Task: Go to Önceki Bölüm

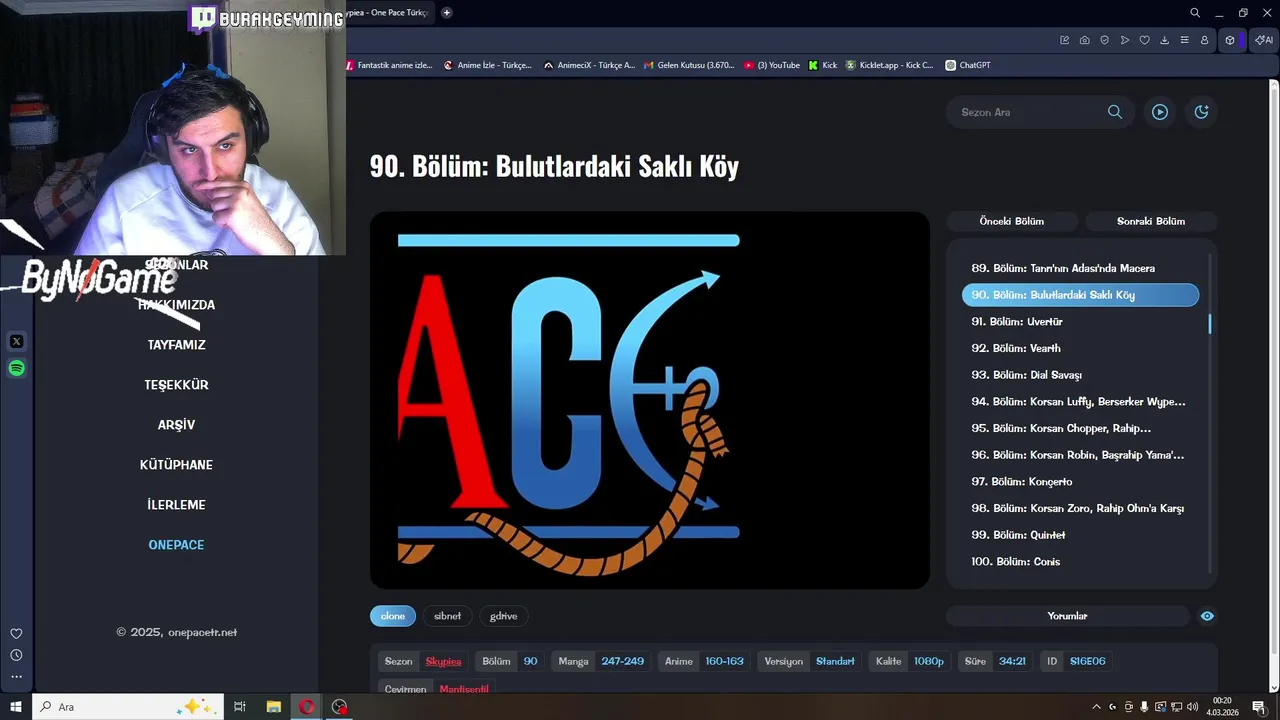Action: click(1011, 221)
